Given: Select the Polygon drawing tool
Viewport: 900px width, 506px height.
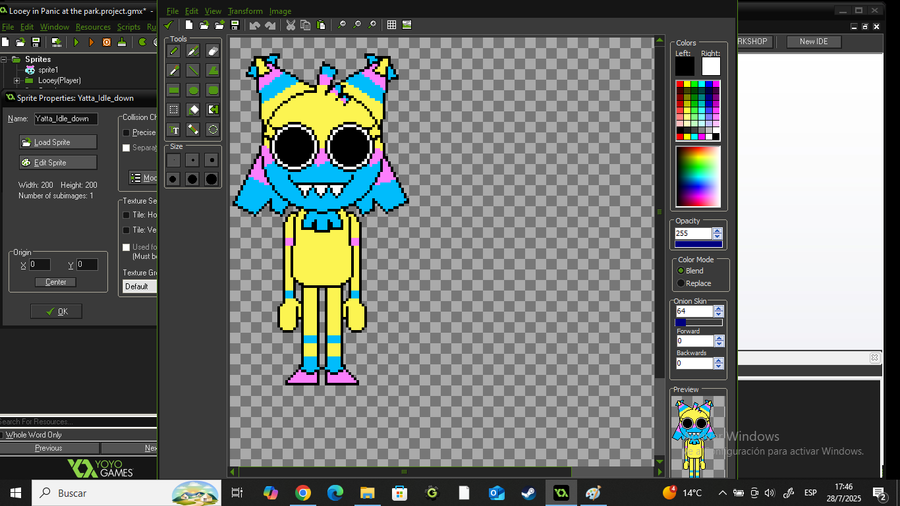Looking at the screenshot, I should click(212, 71).
